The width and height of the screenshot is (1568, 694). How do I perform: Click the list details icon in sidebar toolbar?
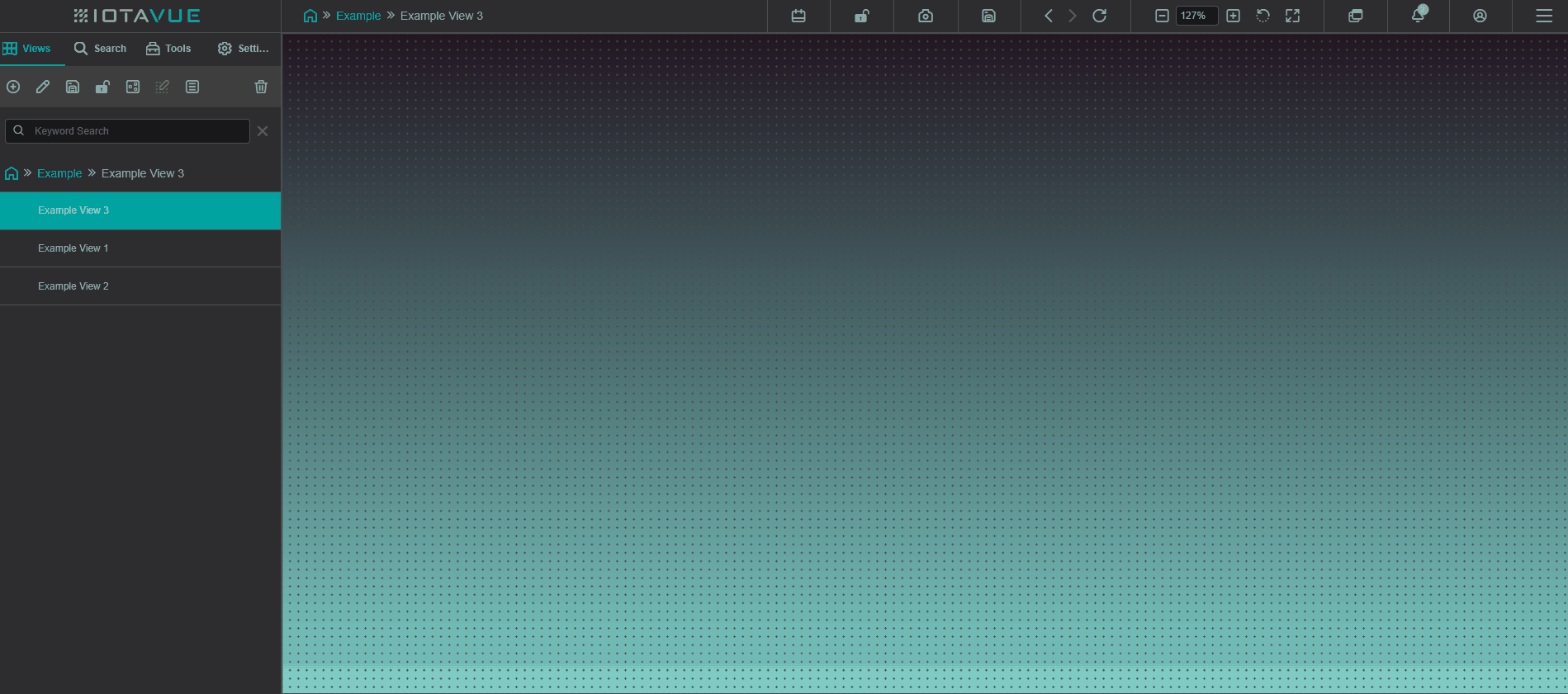coord(192,87)
